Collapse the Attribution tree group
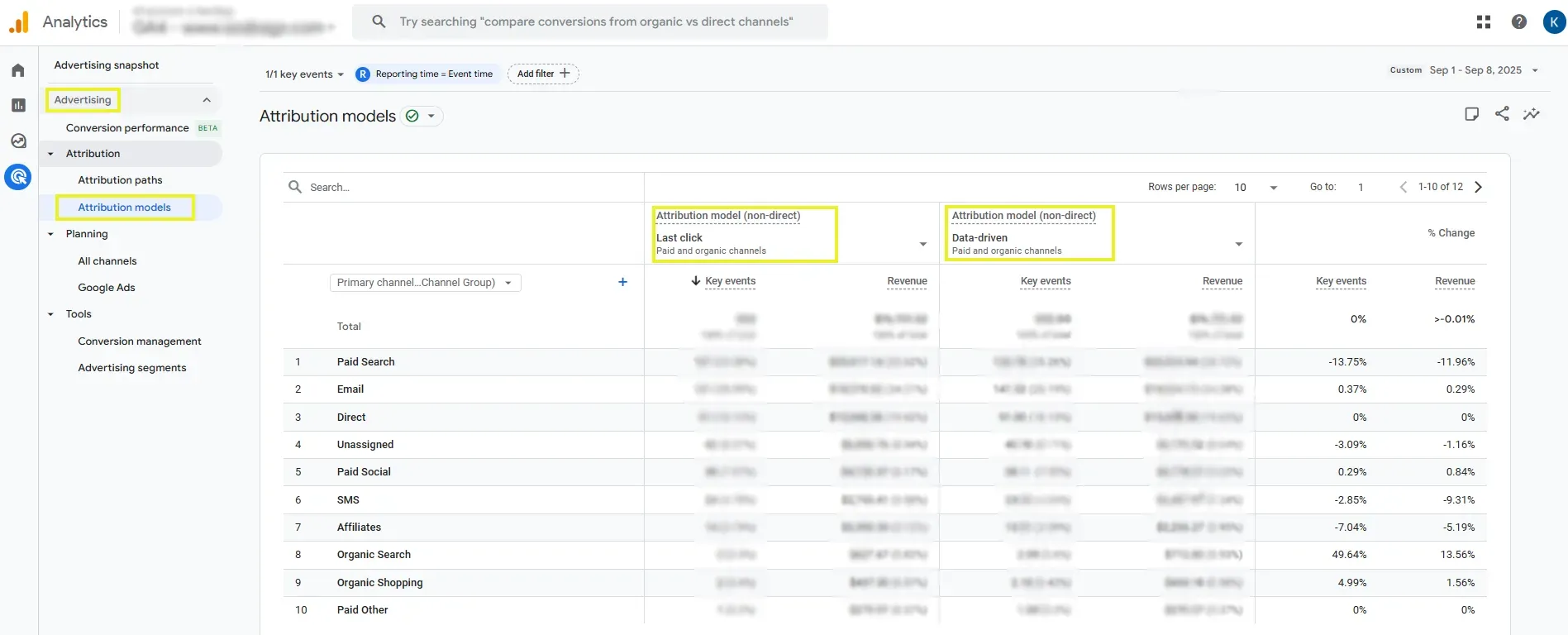The height and width of the screenshot is (635, 1568). (50, 154)
